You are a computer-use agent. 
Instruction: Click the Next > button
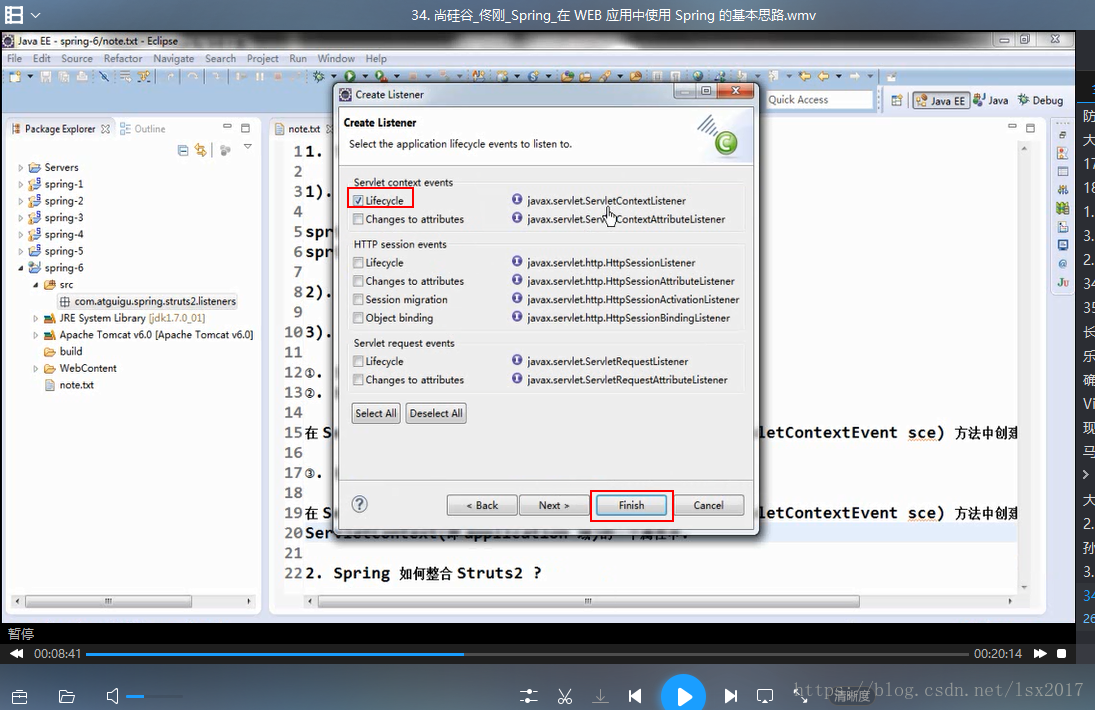click(554, 505)
